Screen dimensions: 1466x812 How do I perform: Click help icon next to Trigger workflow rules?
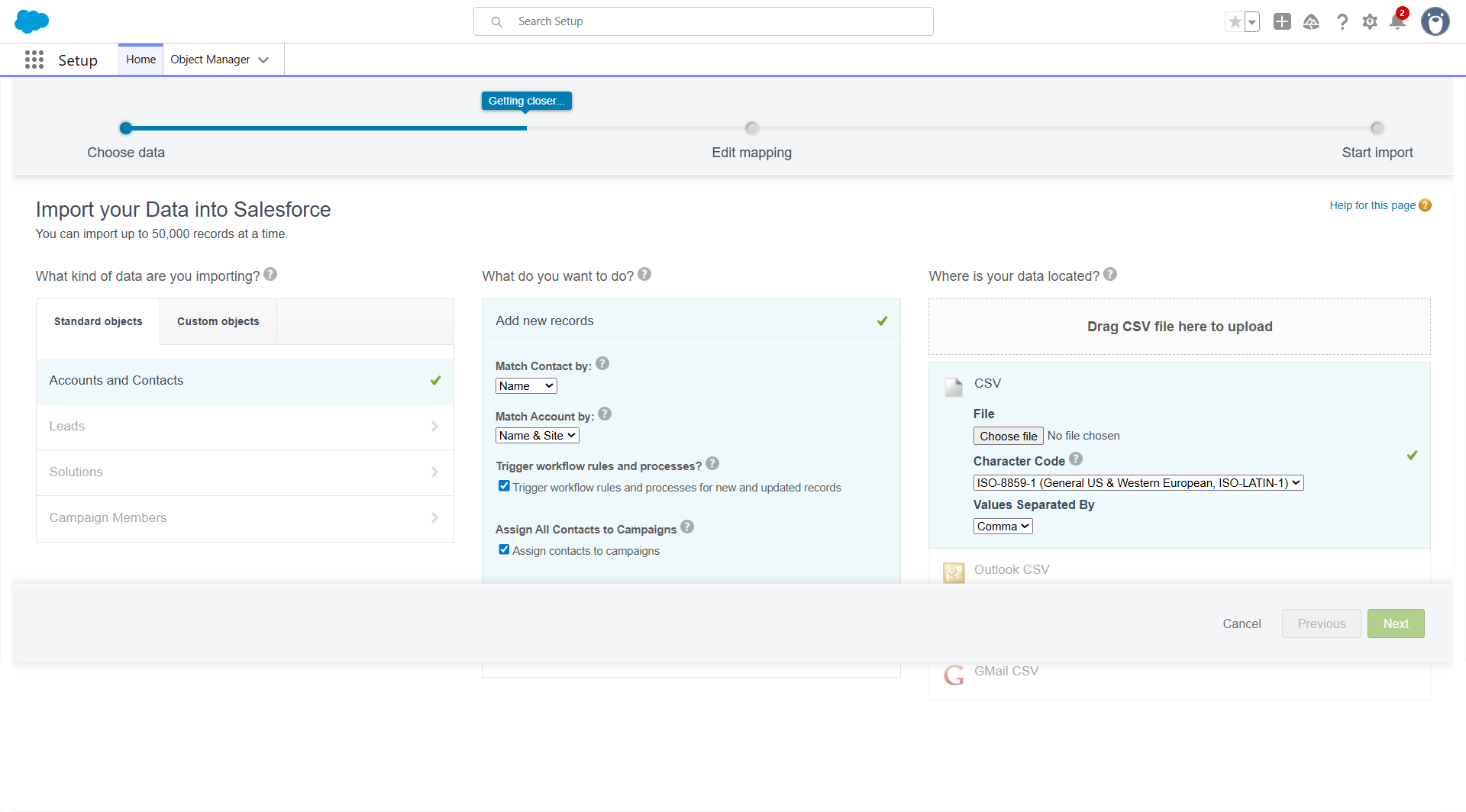(712, 463)
